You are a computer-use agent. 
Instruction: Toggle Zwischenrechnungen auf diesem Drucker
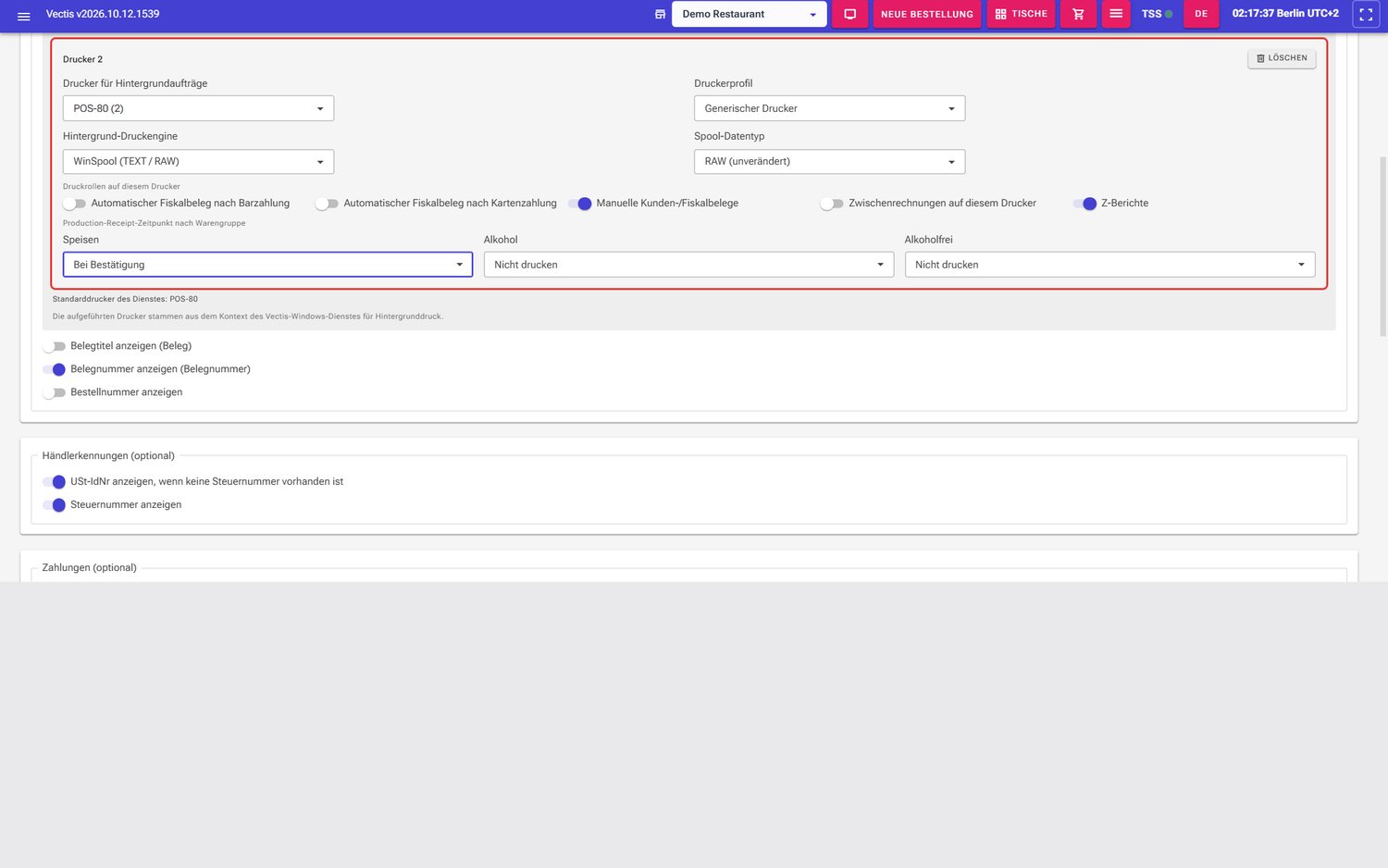coord(832,204)
